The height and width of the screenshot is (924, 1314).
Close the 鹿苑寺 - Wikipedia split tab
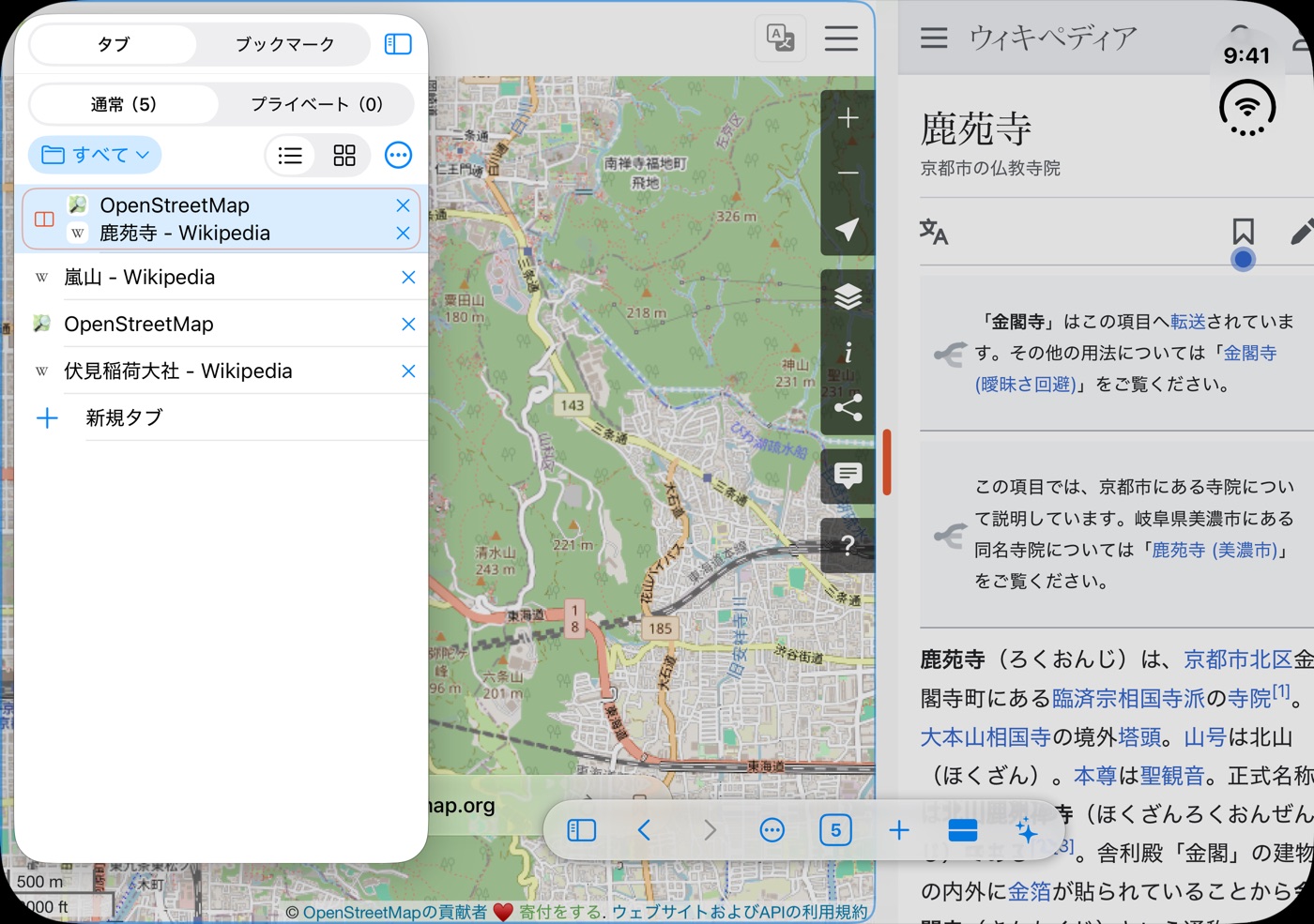tap(403, 233)
